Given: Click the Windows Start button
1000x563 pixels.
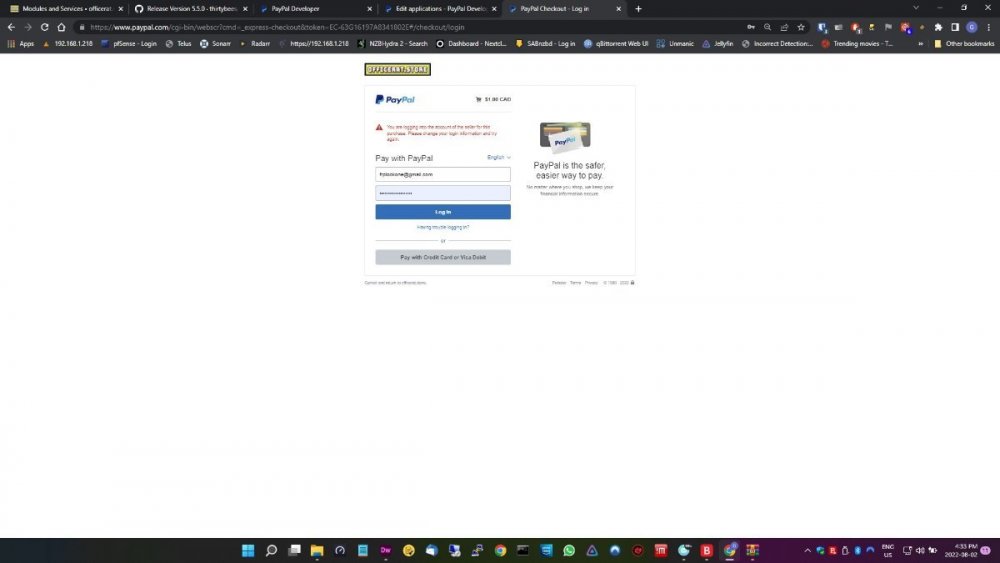Looking at the screenshot, I should 247,550.
